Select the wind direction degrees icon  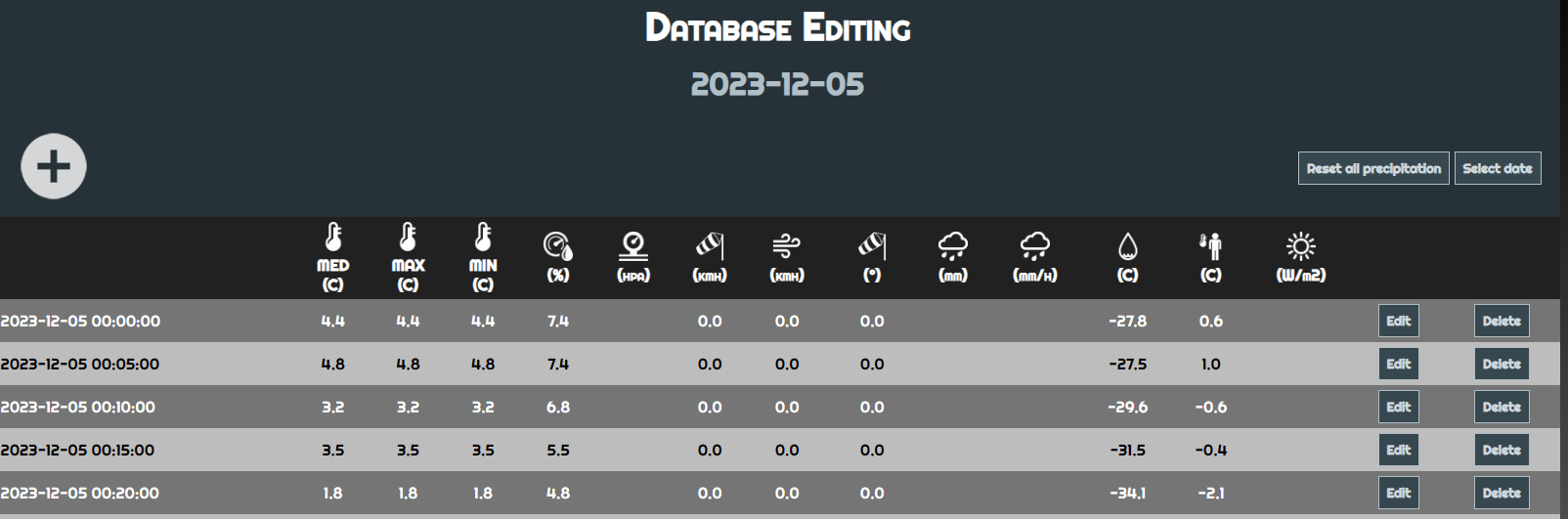872,246
